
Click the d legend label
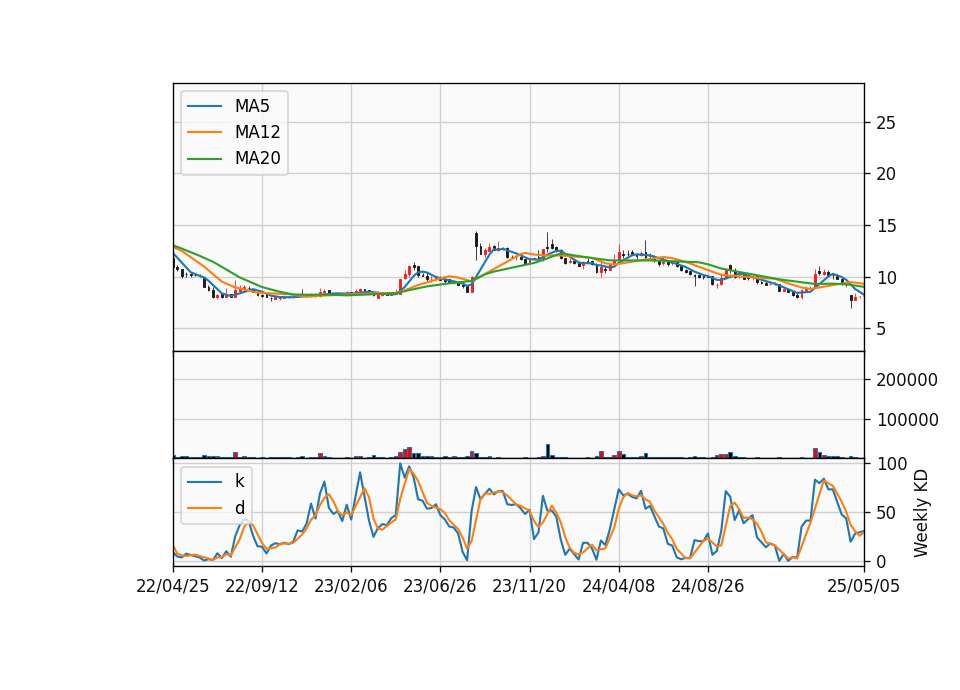coord(239,508)
